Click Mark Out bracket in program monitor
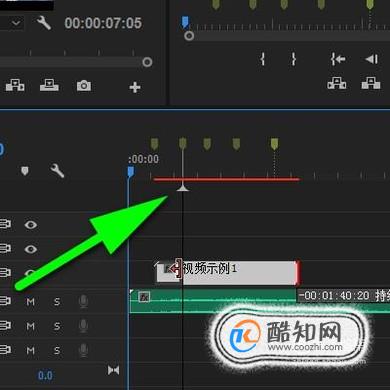 coord(293,59)
